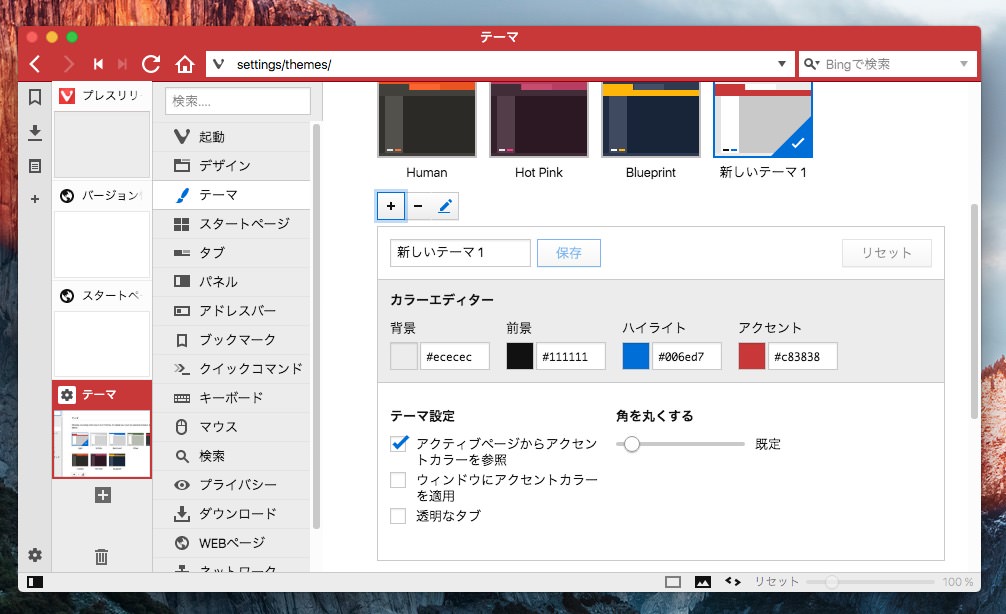
Task: Open the notes panel icon
Action: click(35, 166)
